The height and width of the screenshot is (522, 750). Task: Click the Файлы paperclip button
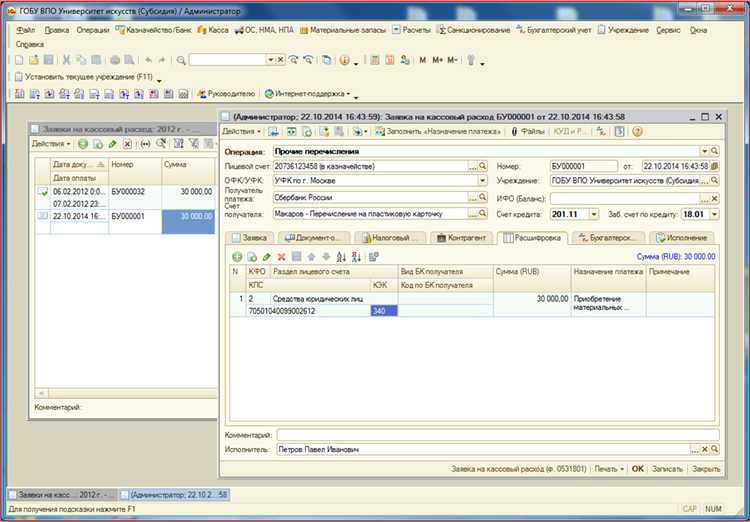[528, 131]
